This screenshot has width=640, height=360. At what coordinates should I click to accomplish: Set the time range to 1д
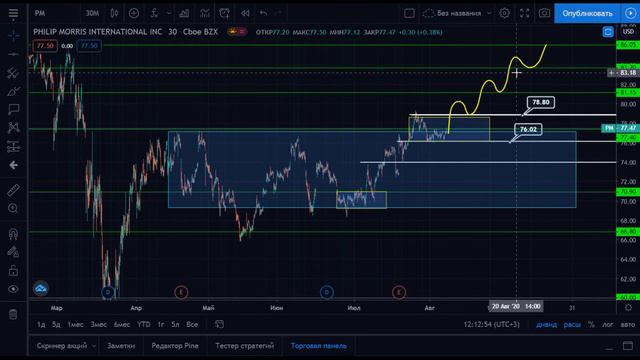click(41, 324)
